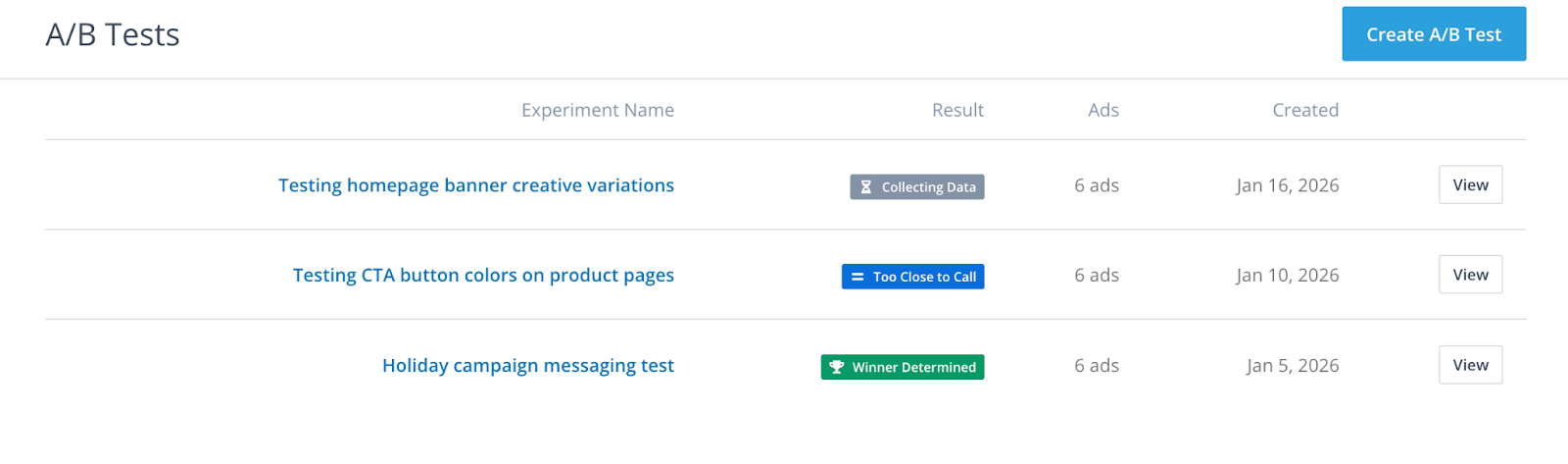Click the Result column header
This screenshot has width=1568, height=464.
[956, 110]
